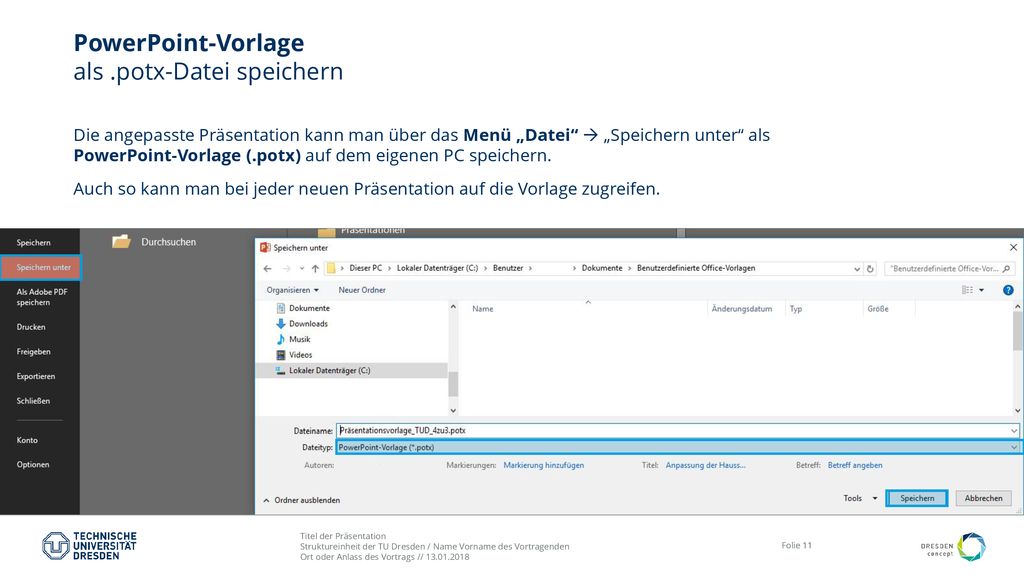This screenshot has width=1024, height=576.
Task: Select Videos in the navigation tree
Action: coord(300,355)
